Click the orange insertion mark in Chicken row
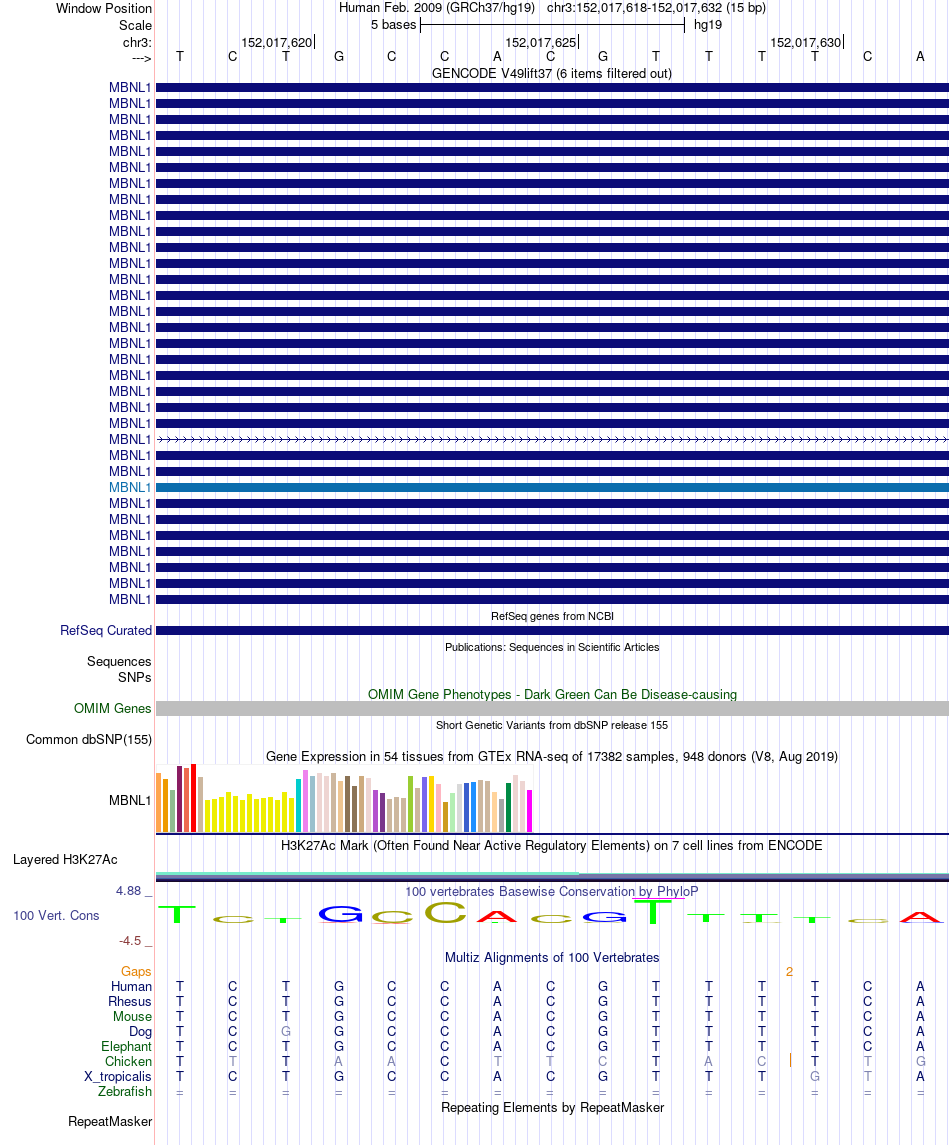The height and width of the screenshot is (1145, 950). coord(790,1060)
